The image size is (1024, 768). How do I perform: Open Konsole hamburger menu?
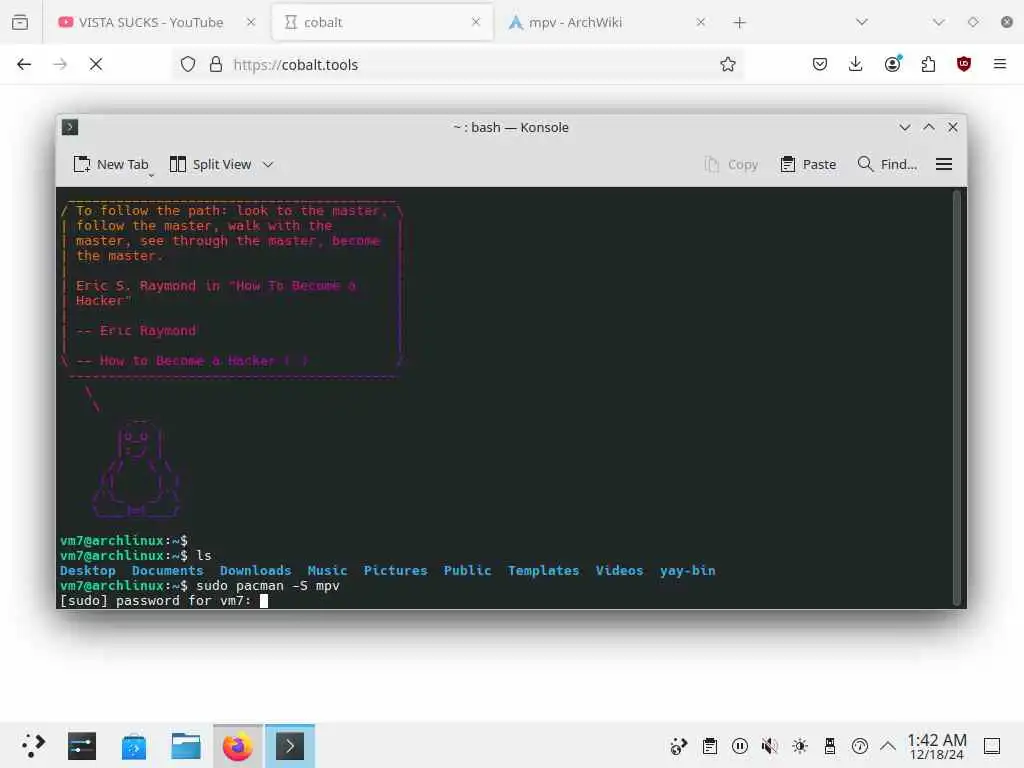tap(944, 165)
